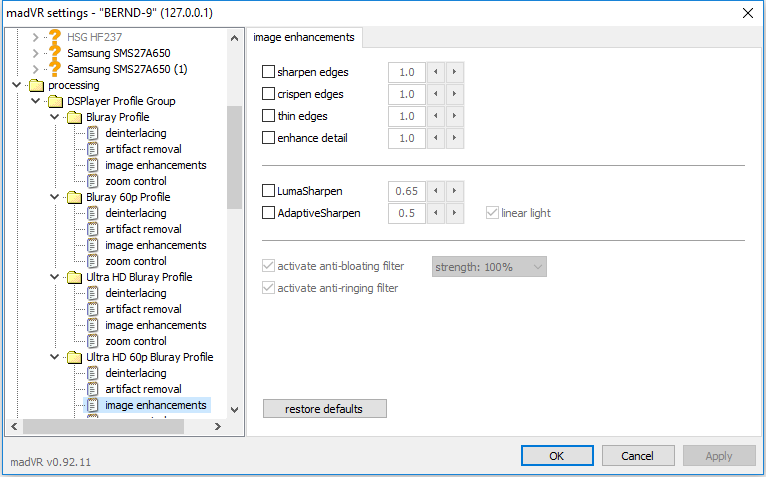Decrease the LumaSharpen value
This screenshot has width=766, height=477.
436,191
